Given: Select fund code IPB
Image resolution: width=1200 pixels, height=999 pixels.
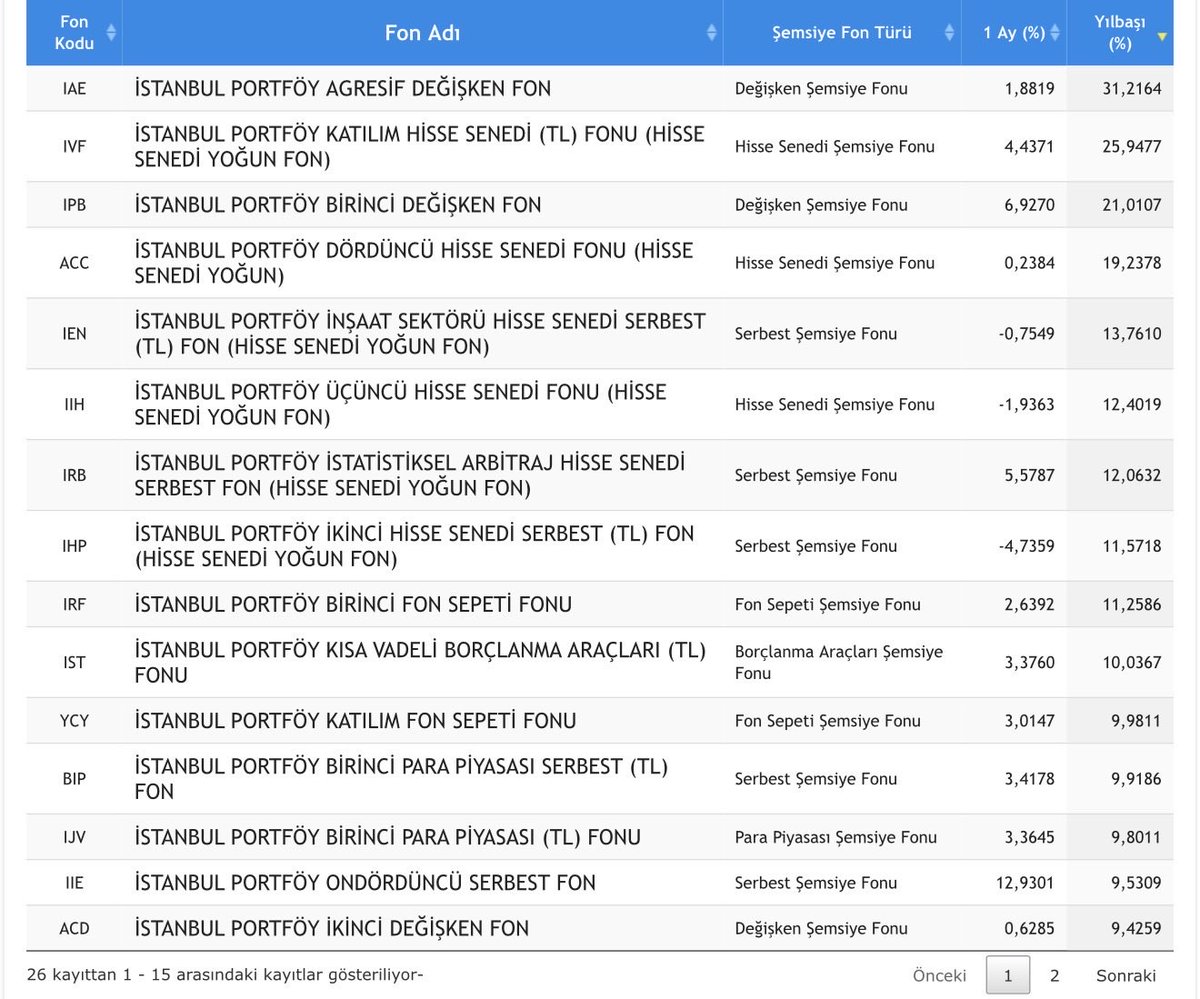Looking at the screenshot, I should point(74,205).
